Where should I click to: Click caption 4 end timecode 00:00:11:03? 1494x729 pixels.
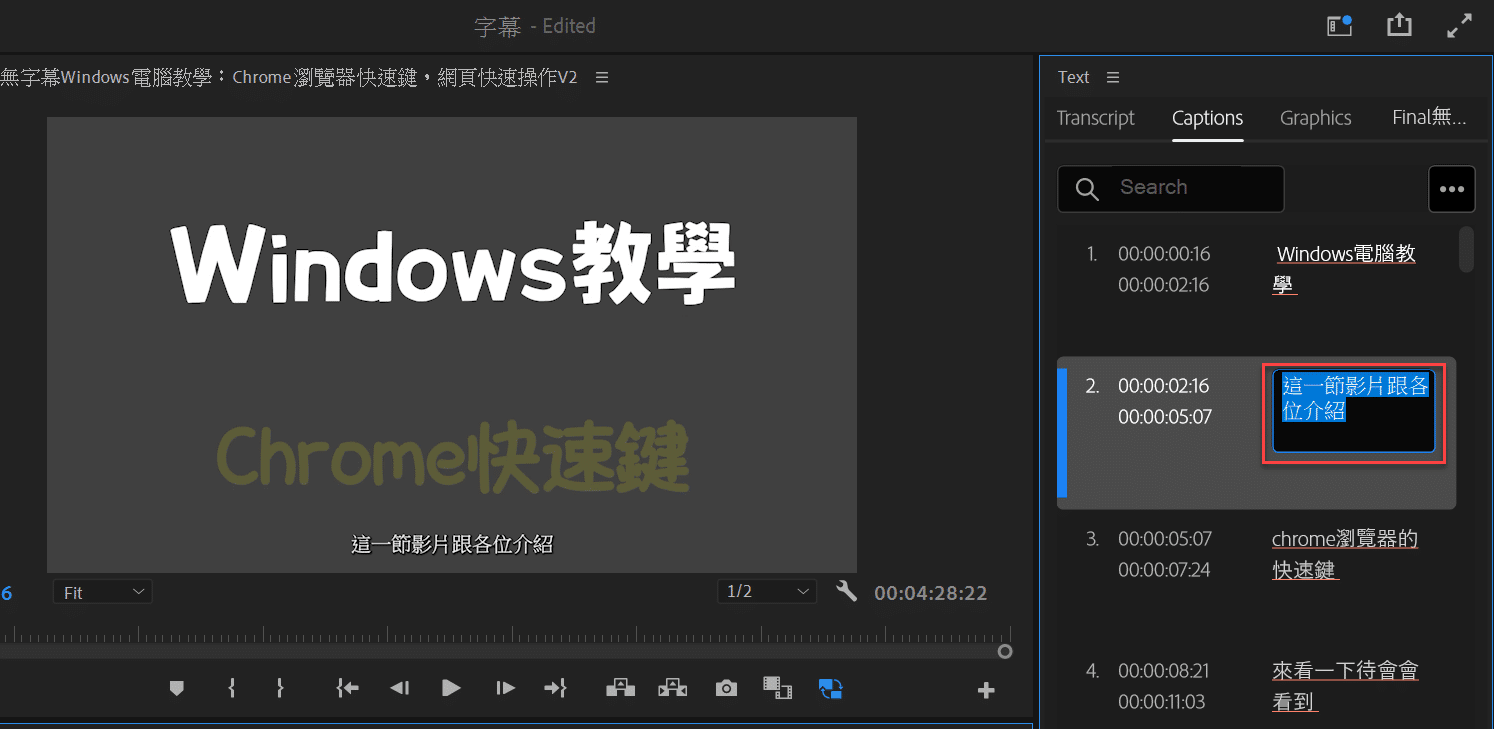1164,701
